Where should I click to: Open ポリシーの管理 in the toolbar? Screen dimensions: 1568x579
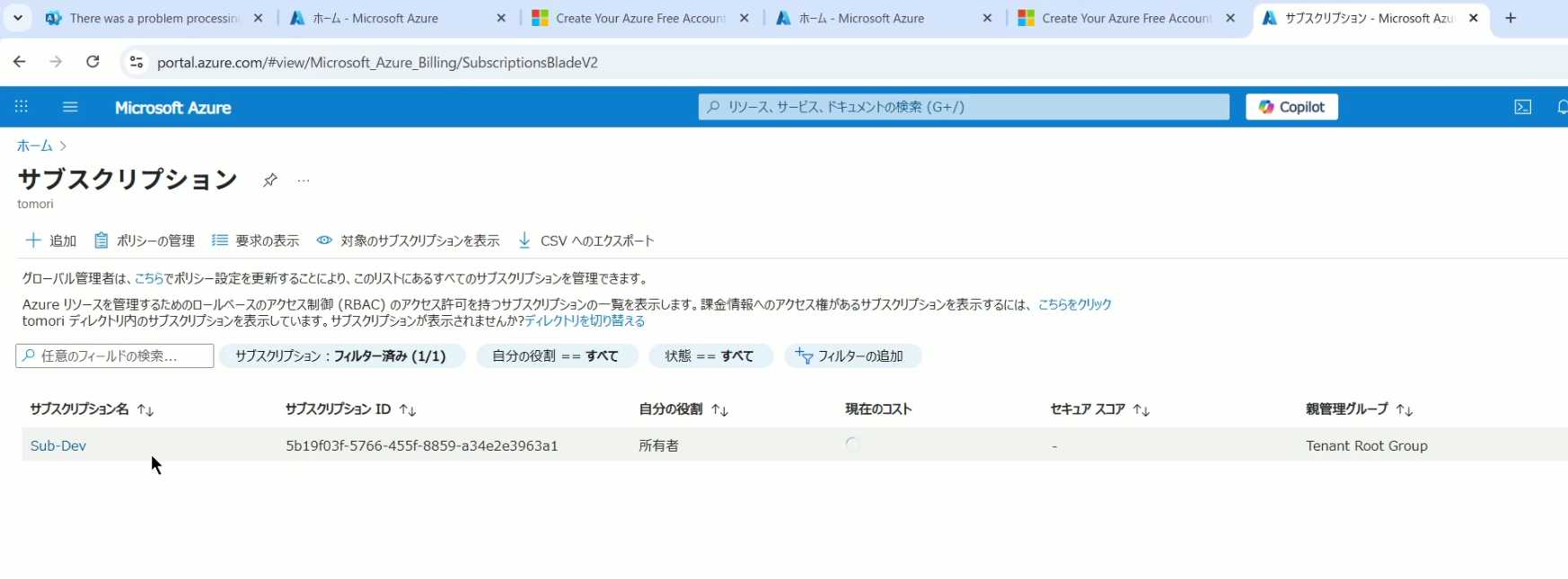point(145,241)
